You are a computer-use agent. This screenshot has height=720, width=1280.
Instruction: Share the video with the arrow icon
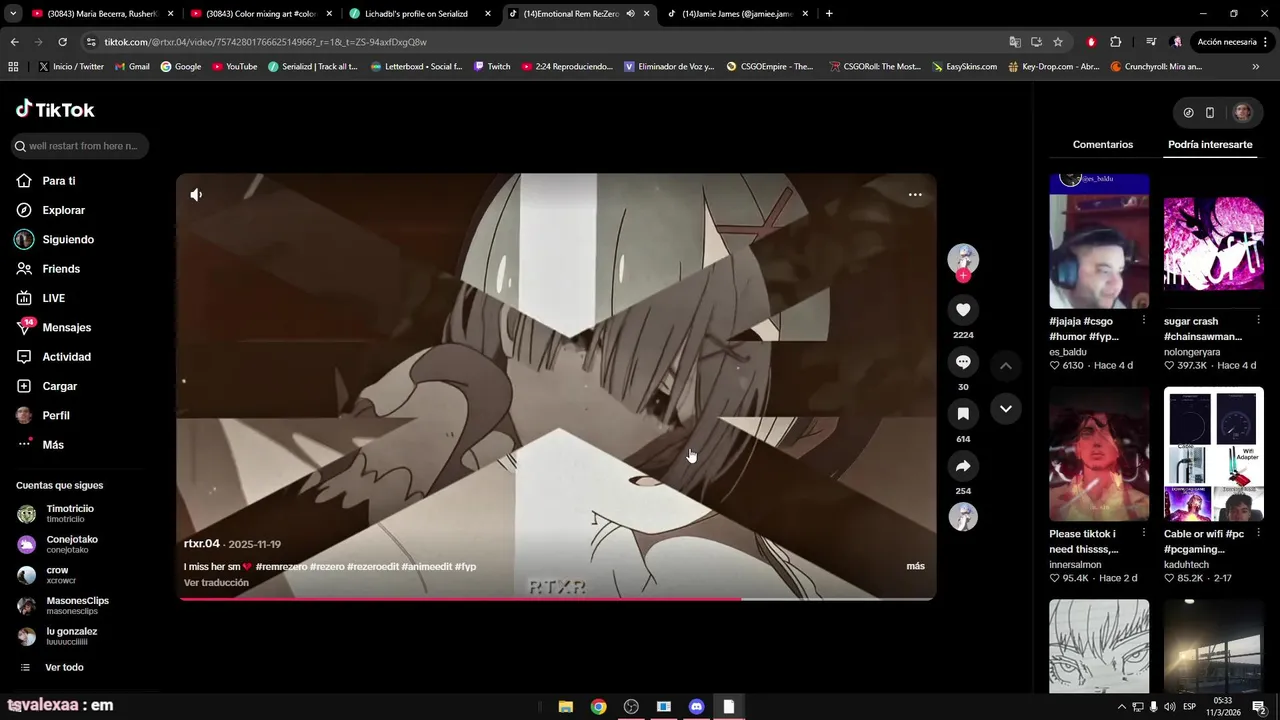point(963,466)
